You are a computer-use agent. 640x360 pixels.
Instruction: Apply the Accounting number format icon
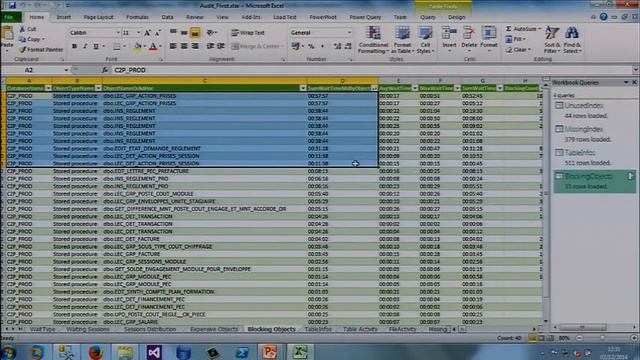(x=296, y=47)
